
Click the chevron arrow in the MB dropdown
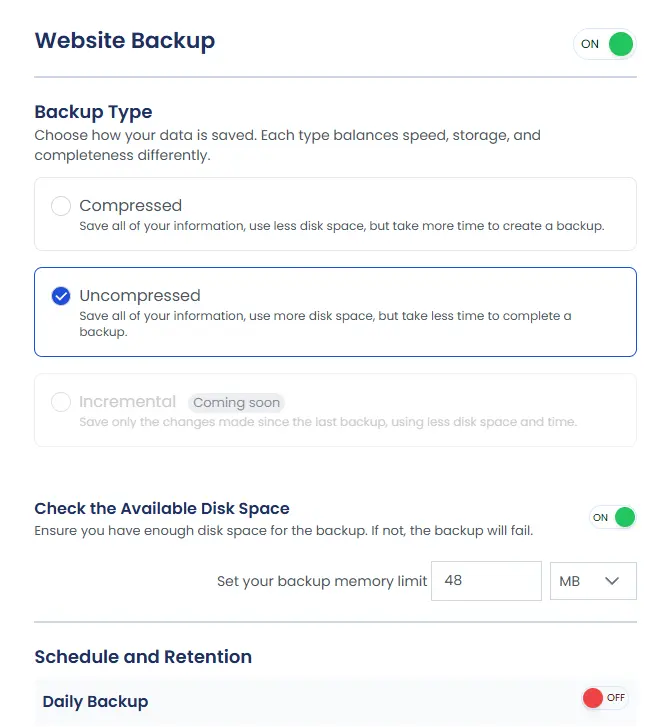point(613,580)
